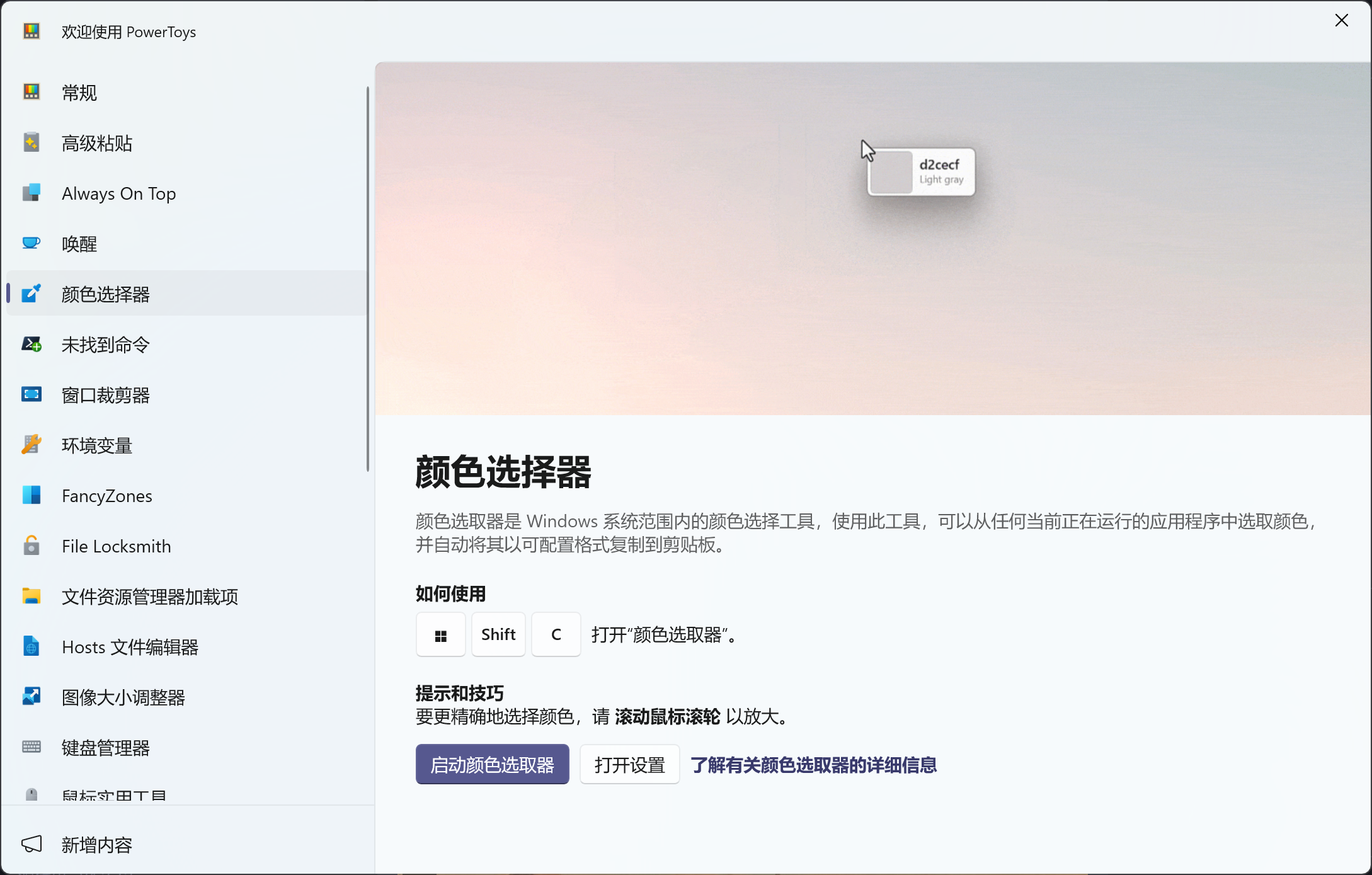Select 高级粘贴 in the sidebar
Image resolution: width=1372 pixels, height=875 pixels.
(186, 143)
